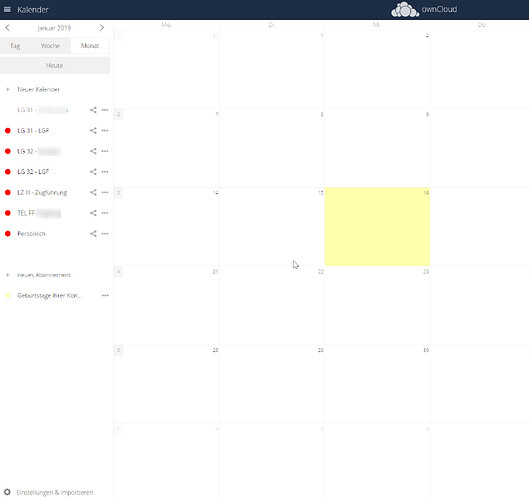Share the TEL FF calendar
Screen dimensions: 529x500
tap(93, 213)
